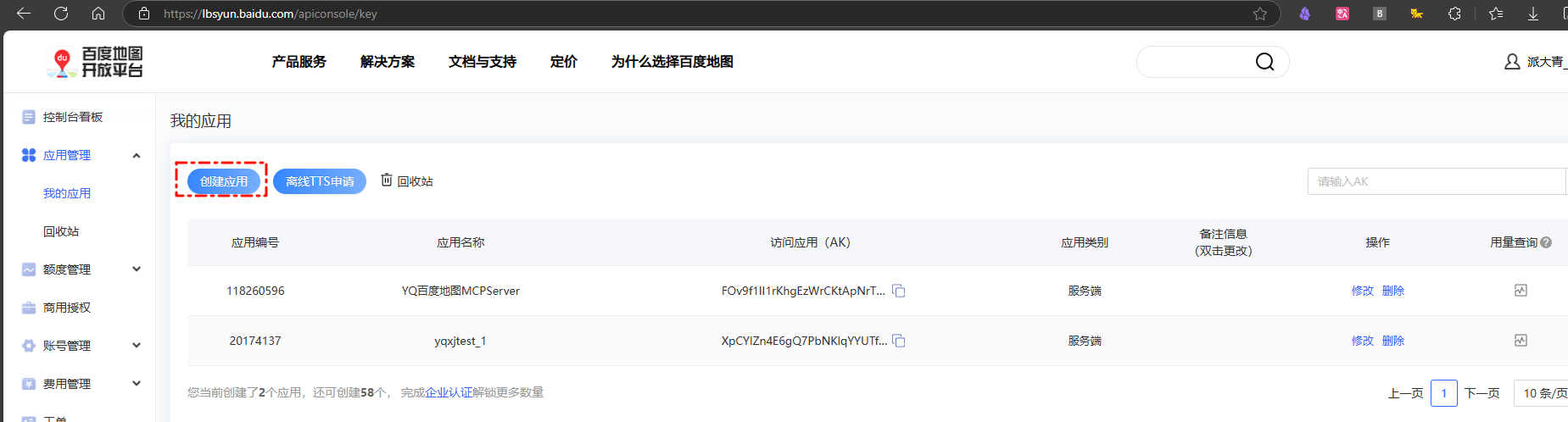
Task: Expand the 额度管理 sidebar section
Action: tap(137, 269)
